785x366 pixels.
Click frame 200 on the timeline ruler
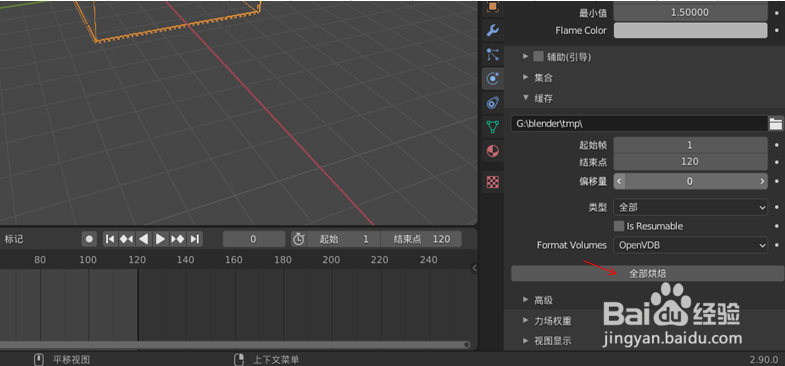click(331, 260)
